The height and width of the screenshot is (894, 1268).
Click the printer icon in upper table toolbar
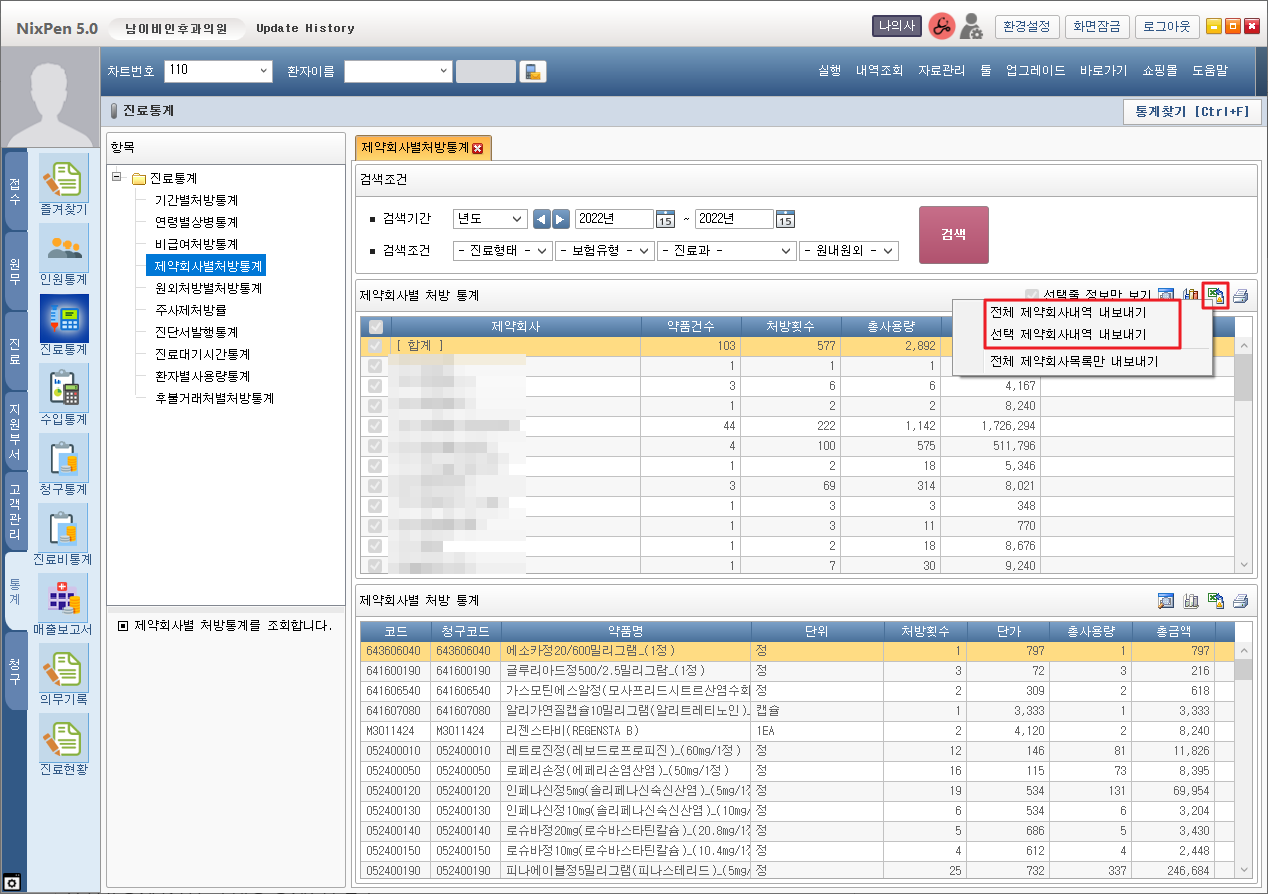pos(1241,295)
